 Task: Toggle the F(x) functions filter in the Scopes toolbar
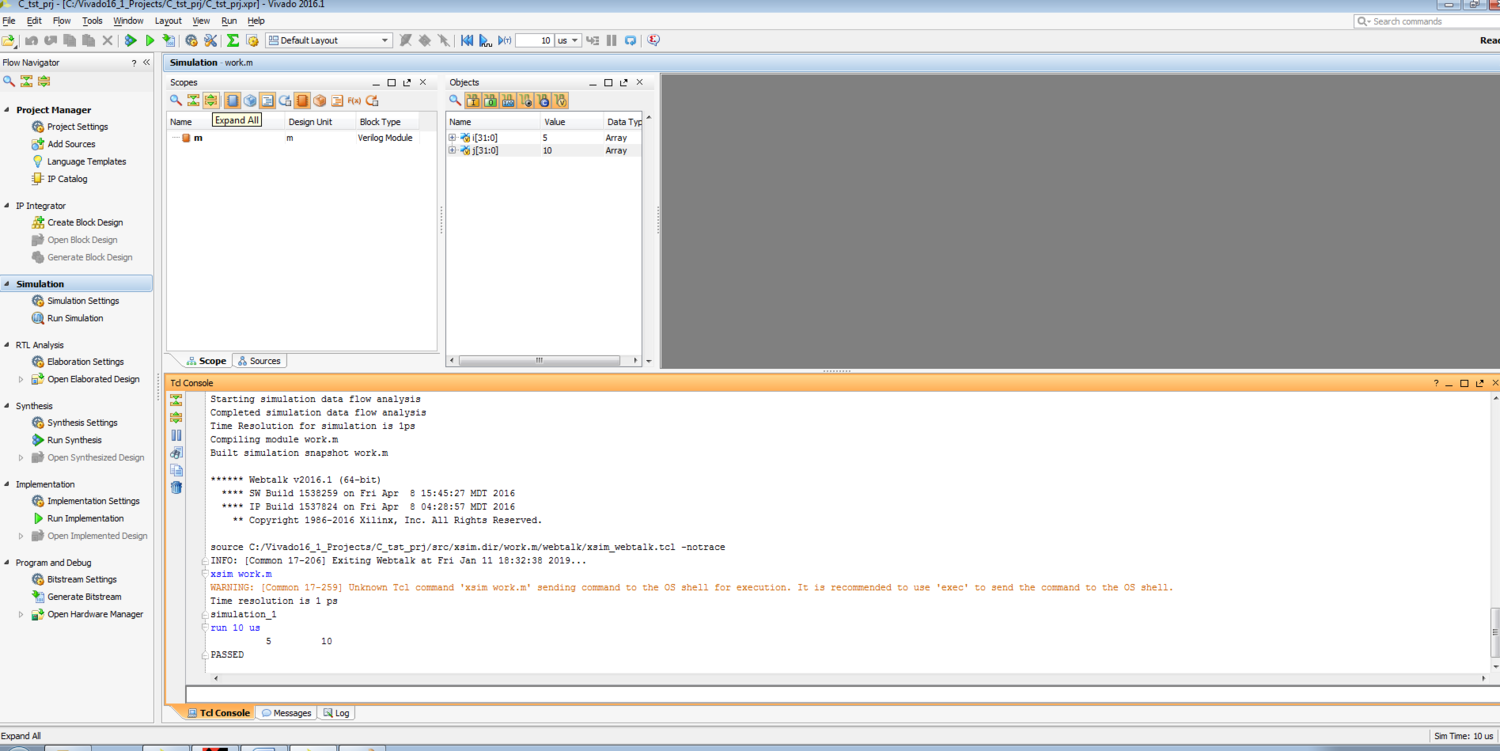(354, 101)
